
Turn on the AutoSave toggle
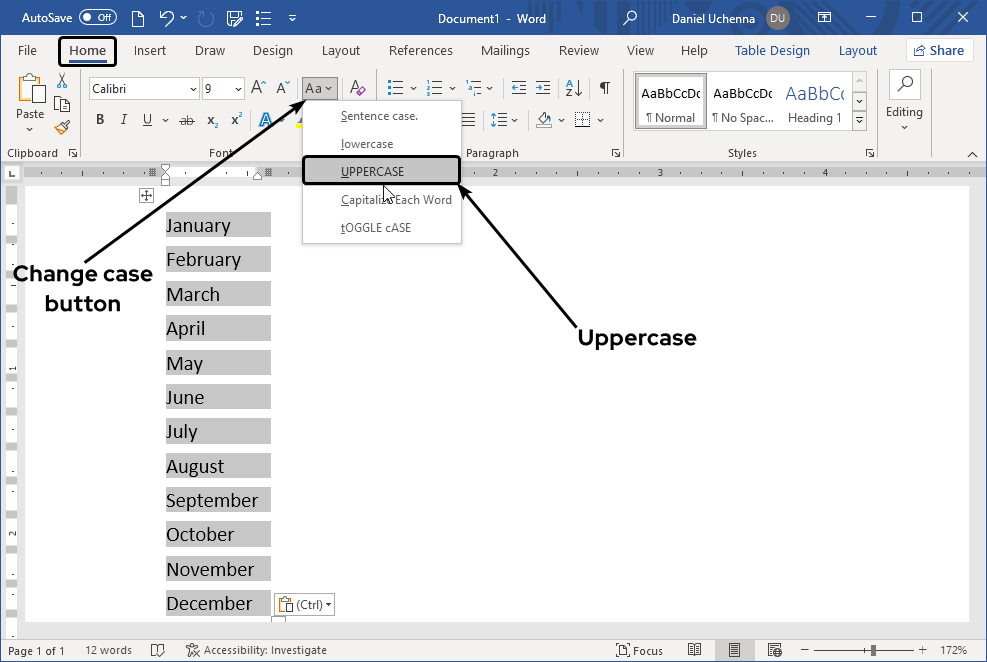(97, 18)
